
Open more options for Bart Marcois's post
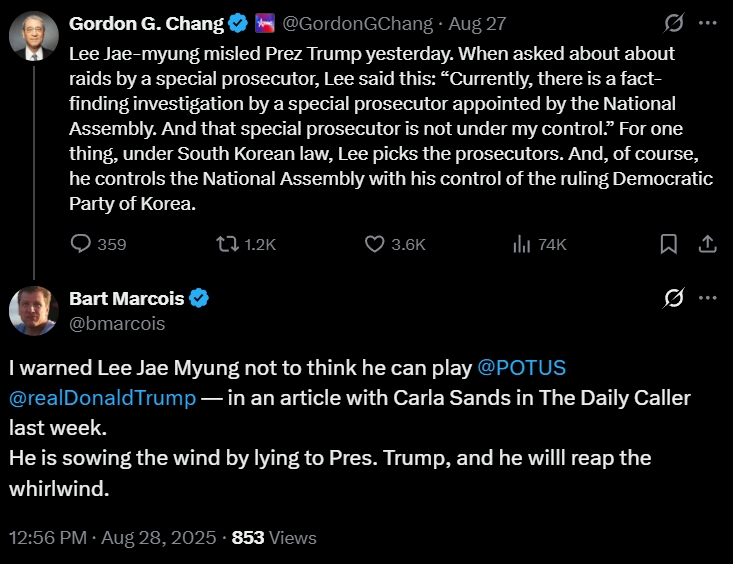(x=707, y=298)
